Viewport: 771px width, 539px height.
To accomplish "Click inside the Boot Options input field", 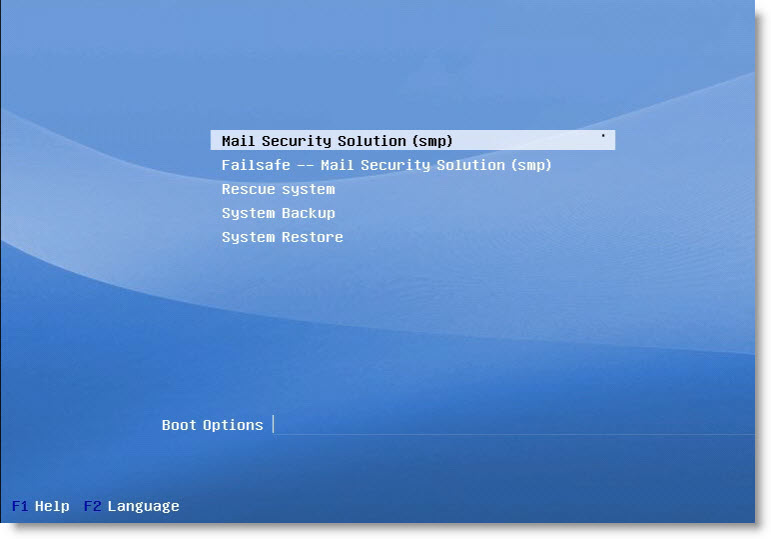I will [x=510, y=425].
